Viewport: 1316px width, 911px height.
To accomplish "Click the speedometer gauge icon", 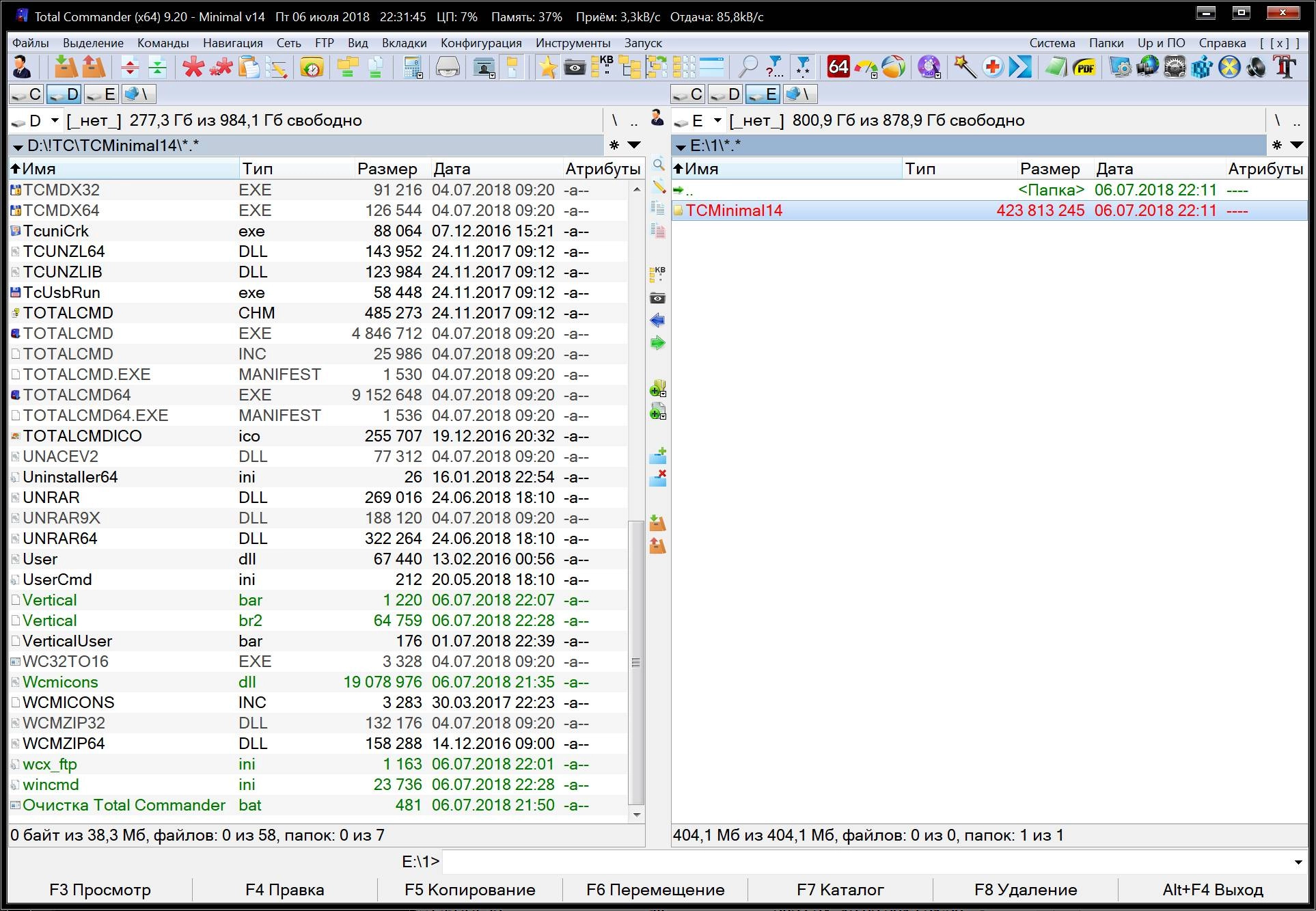I will (x=865, y=67).
